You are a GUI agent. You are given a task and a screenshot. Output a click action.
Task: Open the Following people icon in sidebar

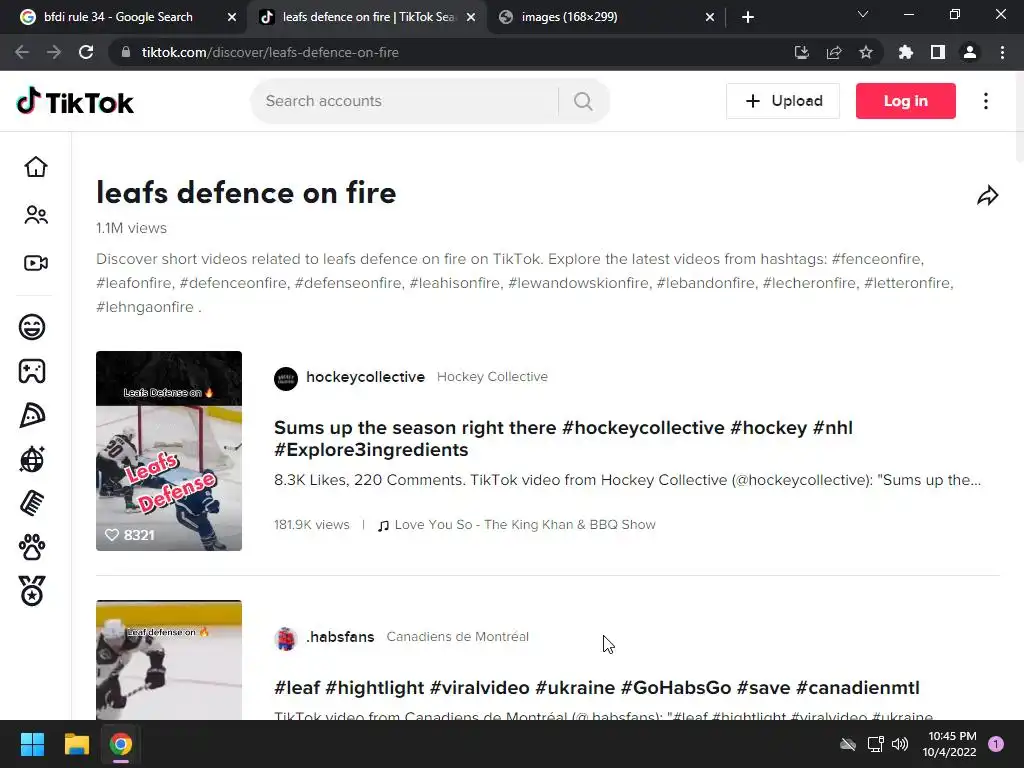36,215
